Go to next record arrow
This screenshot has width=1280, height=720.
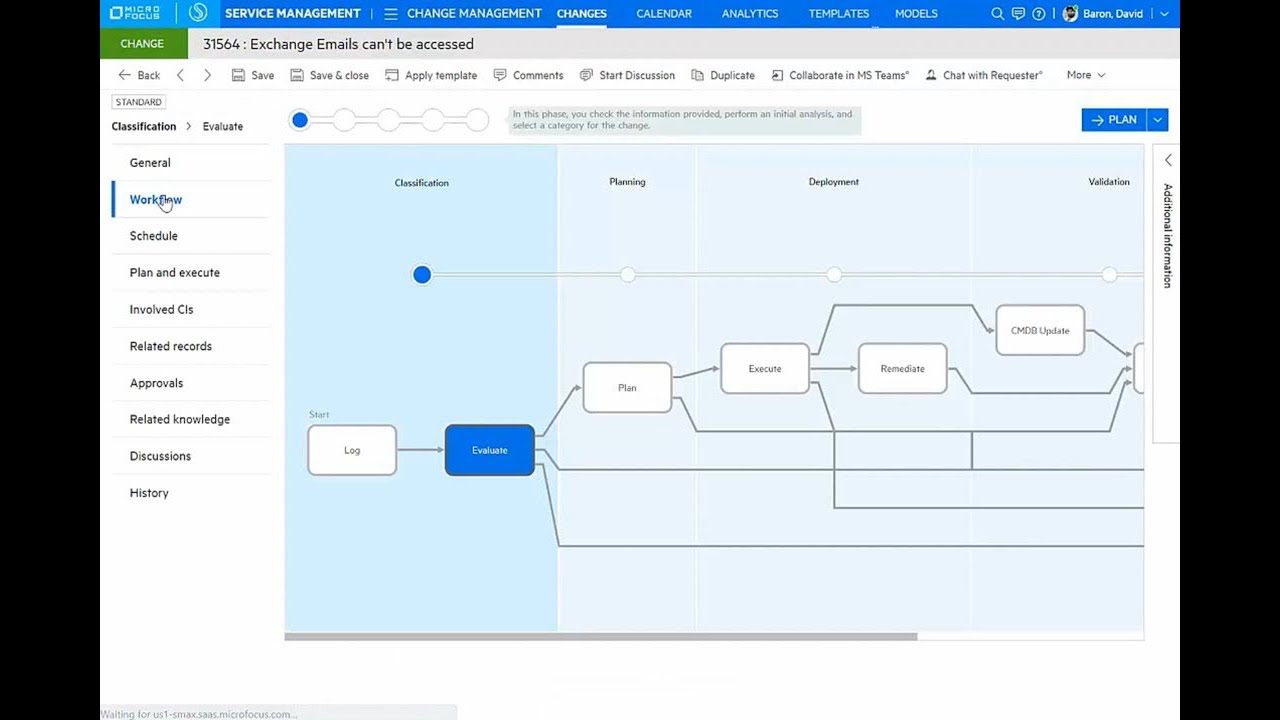click(207, 75)
